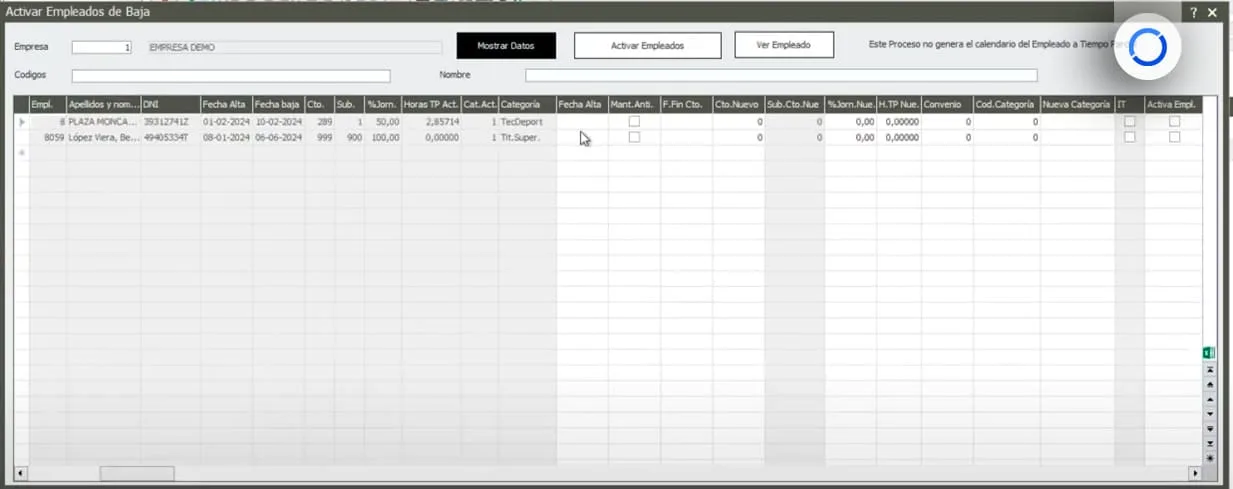This screenshot has width=1233, height=489.
Task: Click Fecha Alta cell 01-02-2024
Action: pos(226,121)
